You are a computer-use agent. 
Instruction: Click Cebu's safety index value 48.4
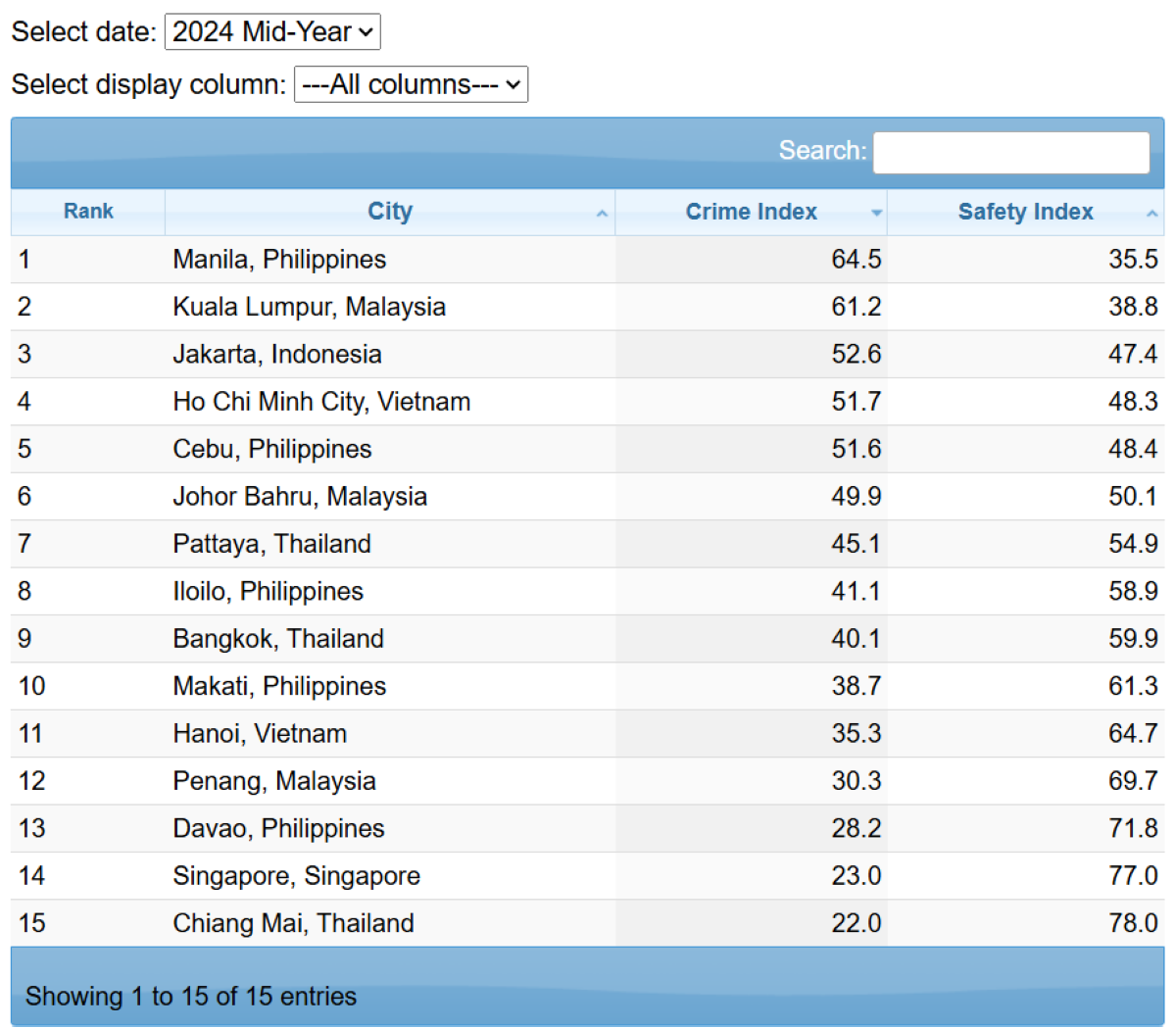click(1133, 449)
